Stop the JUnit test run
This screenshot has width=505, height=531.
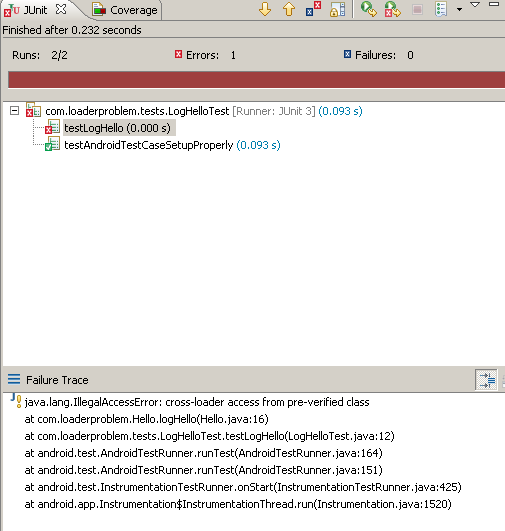(x=417, y=9)
